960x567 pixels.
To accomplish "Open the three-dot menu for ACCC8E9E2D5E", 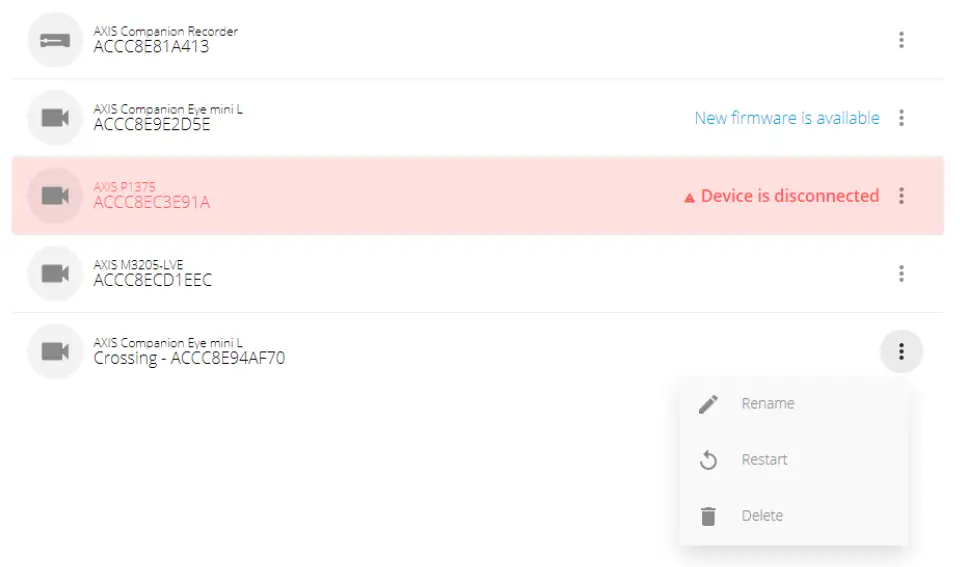I will tap(901, 118).
